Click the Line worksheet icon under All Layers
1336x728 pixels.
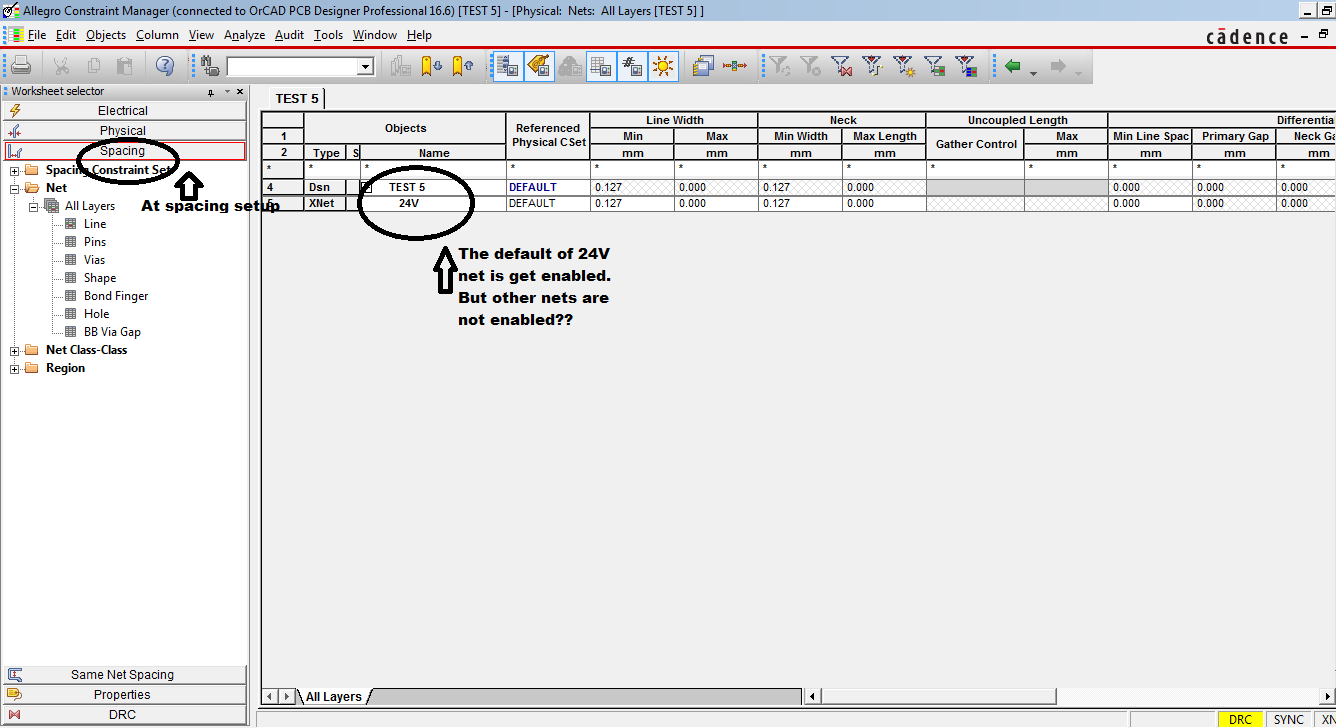(x=71, y=224)
